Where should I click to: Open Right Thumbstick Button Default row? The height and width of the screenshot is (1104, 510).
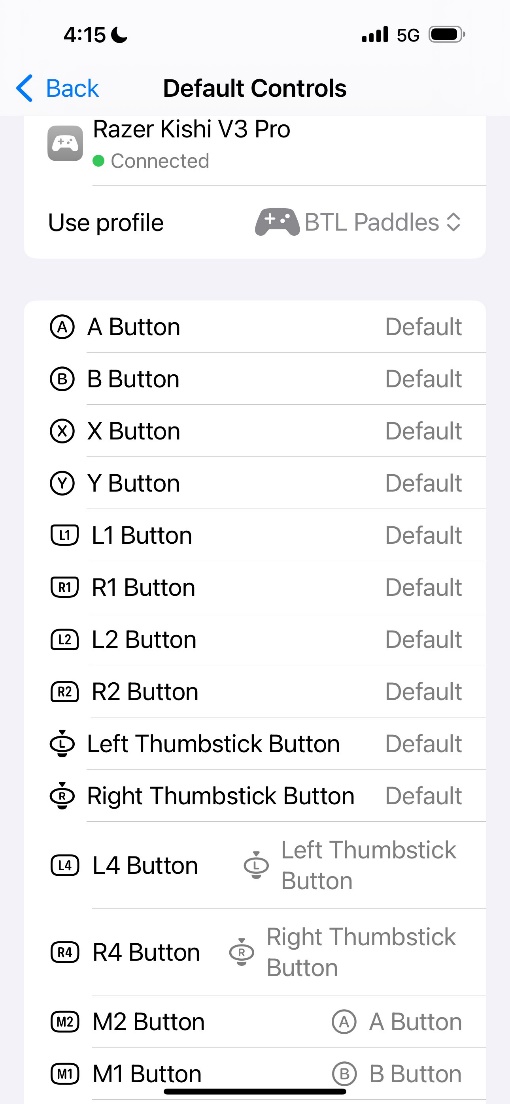point(255,796)
